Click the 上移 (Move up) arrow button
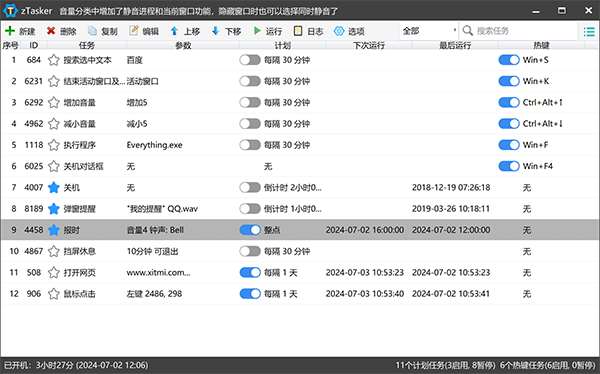The image size is (600, 374). 185,31
